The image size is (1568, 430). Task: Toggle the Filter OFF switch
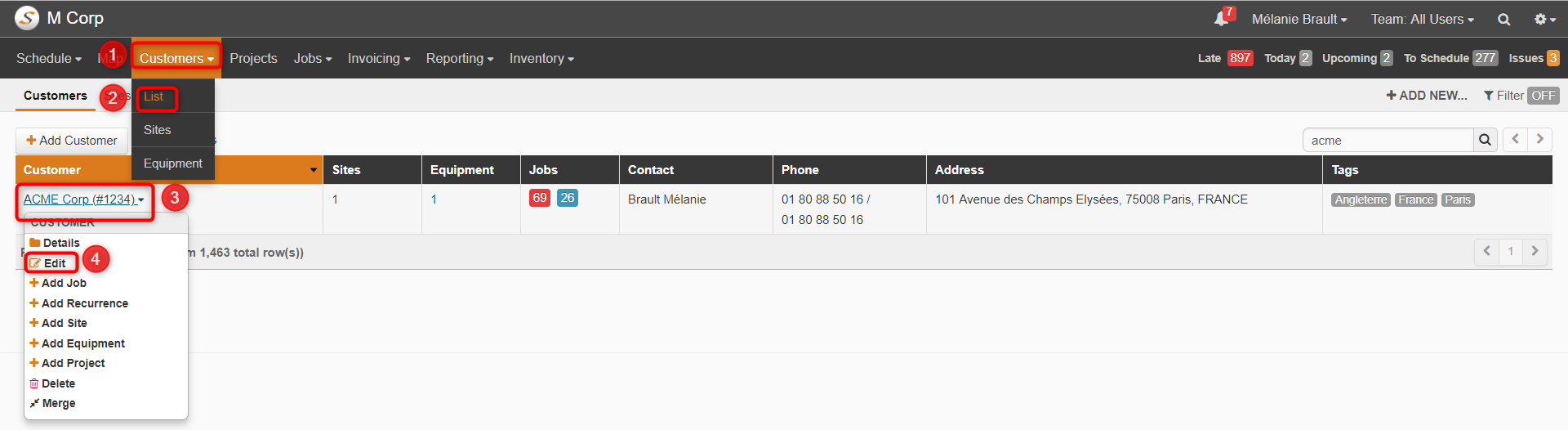1543,96
